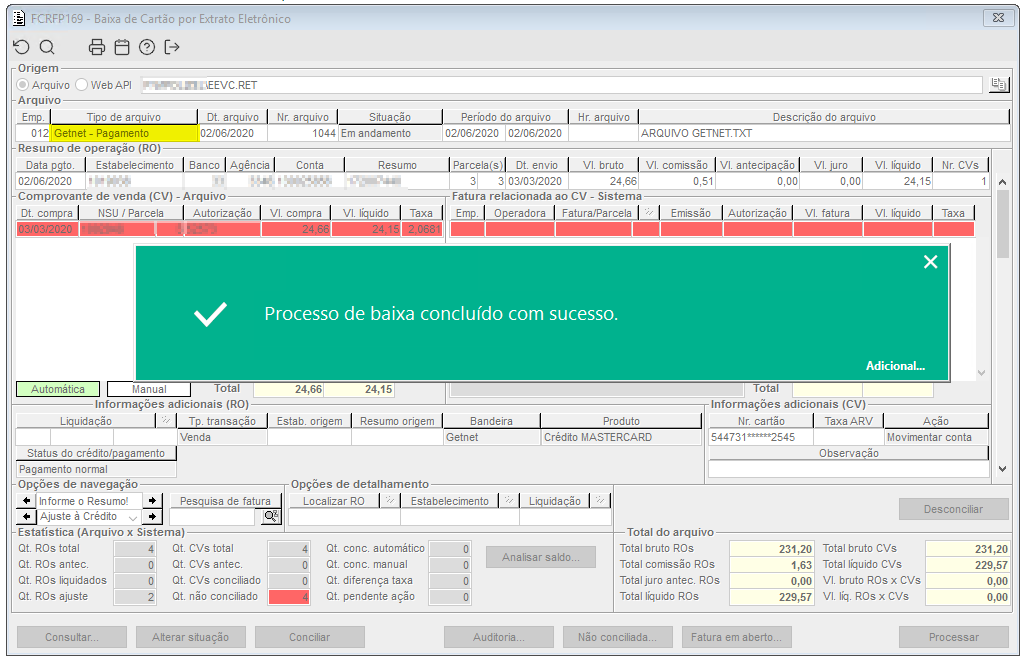Screen dimensions: 1022x660
Task: Click the Vl. comissão column header
Action: tap(677, 165)
